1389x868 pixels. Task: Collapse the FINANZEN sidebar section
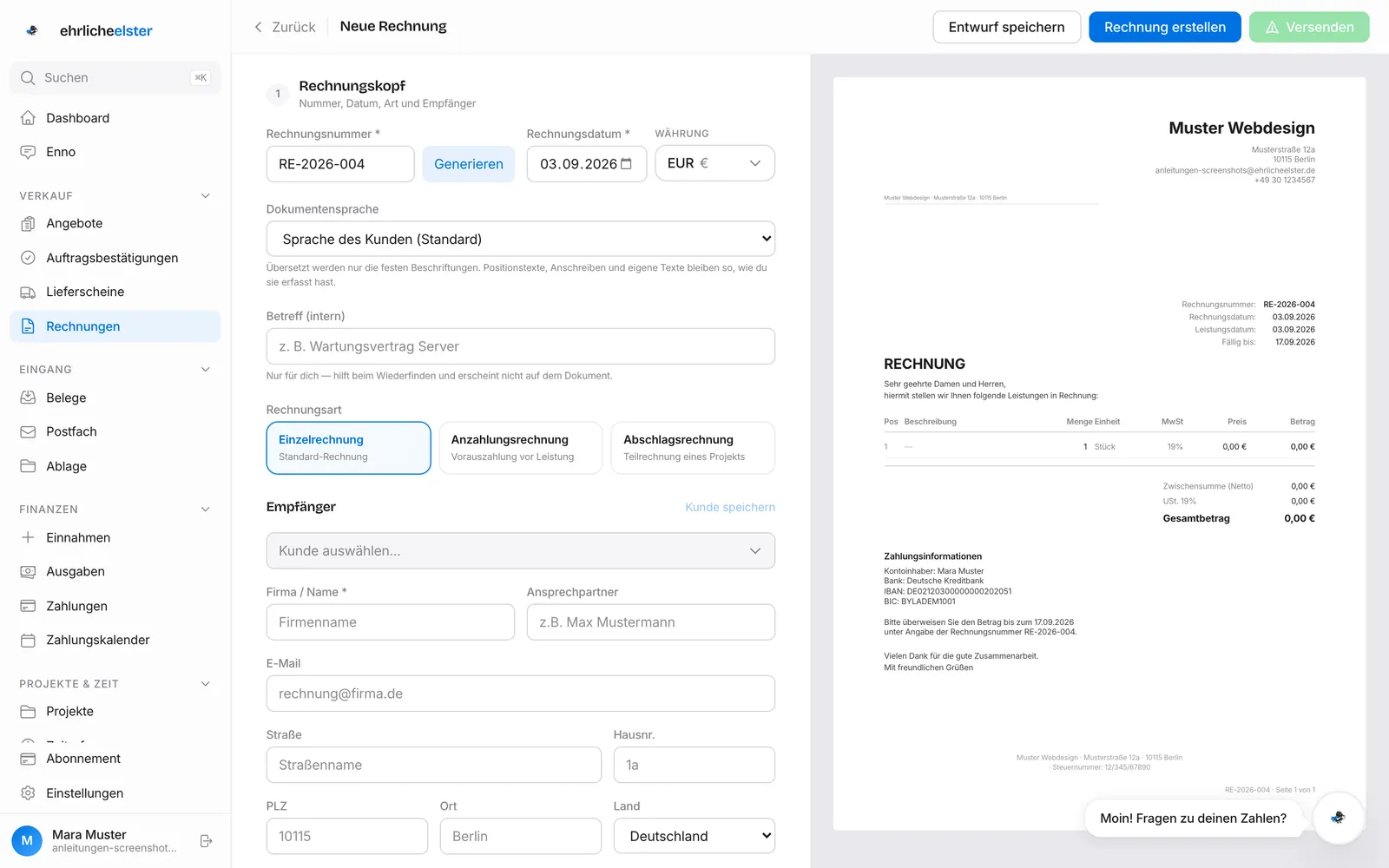click(x=206, y=509)
